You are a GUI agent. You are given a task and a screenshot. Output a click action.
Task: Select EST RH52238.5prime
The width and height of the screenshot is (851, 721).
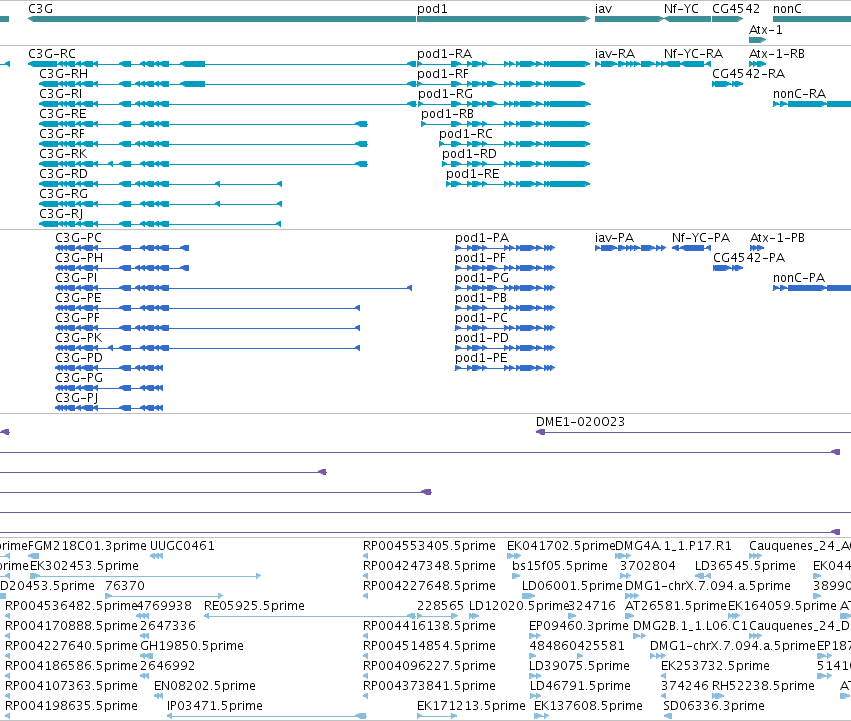click(763, 686)
